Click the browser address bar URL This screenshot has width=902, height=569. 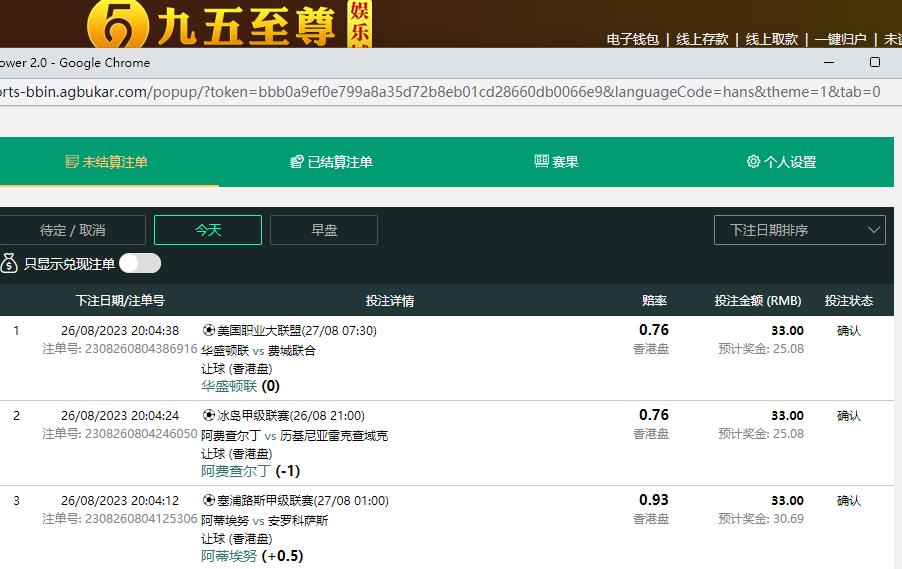[x=440, y=92]
